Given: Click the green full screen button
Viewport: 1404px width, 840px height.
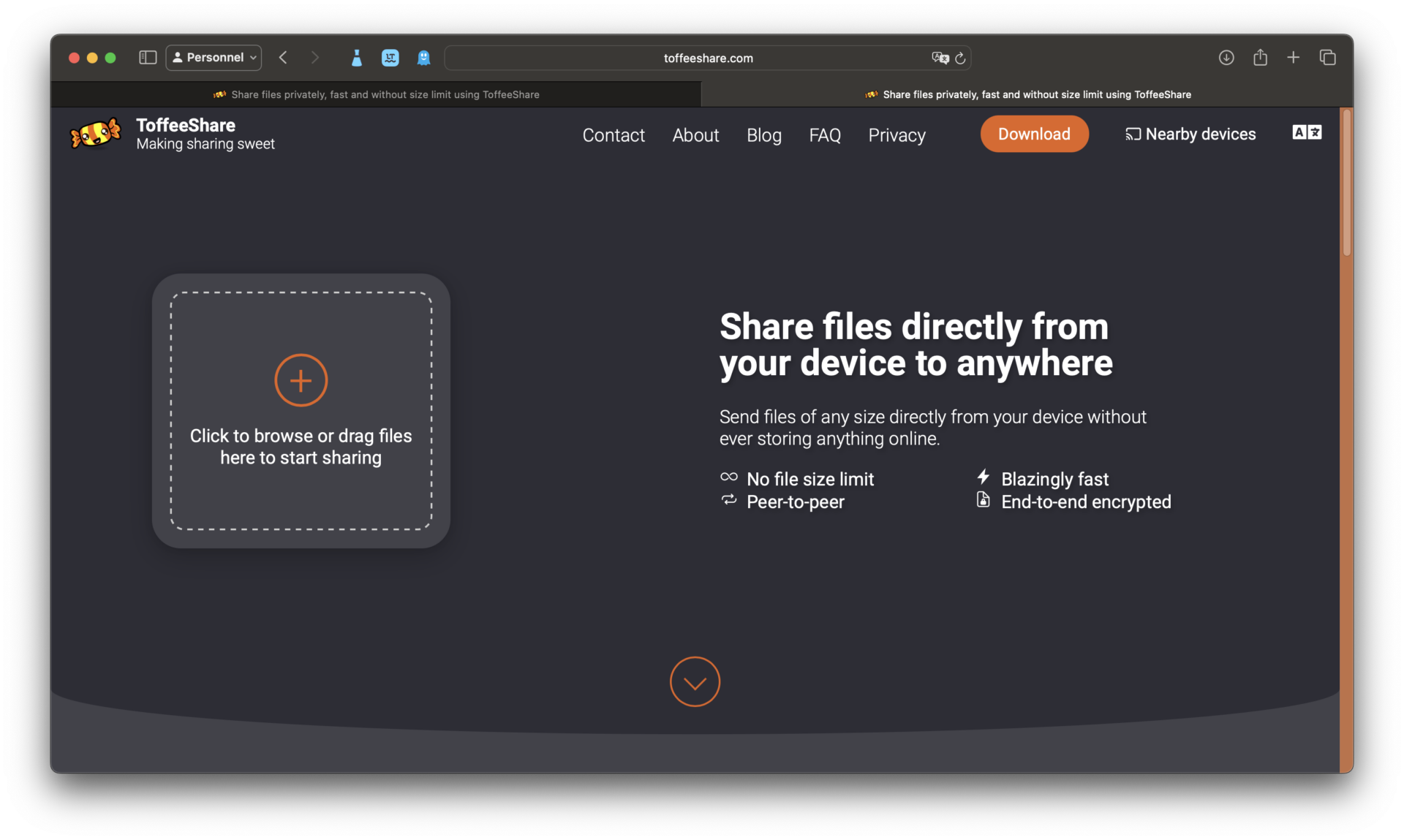Looking at the screenshot, I should (x=110, y=58).
